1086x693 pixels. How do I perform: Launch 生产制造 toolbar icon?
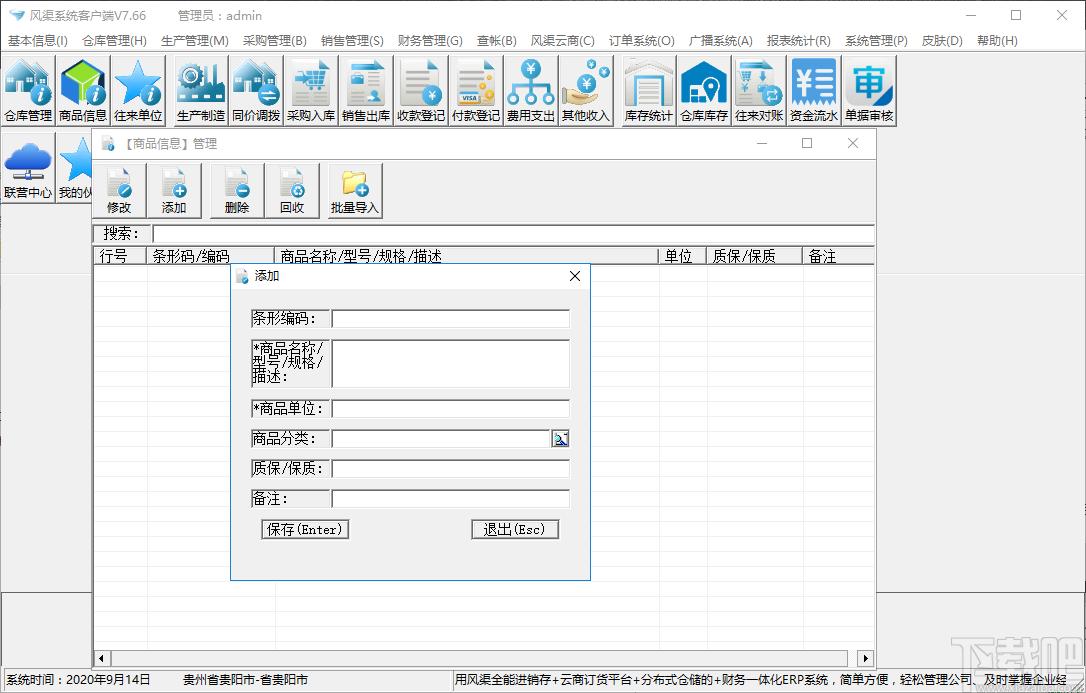click(201, 91)
